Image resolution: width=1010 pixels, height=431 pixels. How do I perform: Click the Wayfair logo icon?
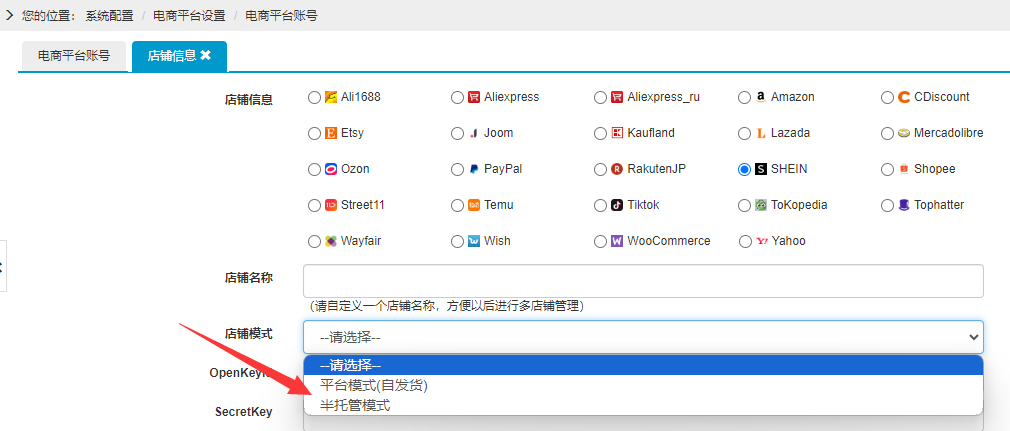tap(331, 241)
